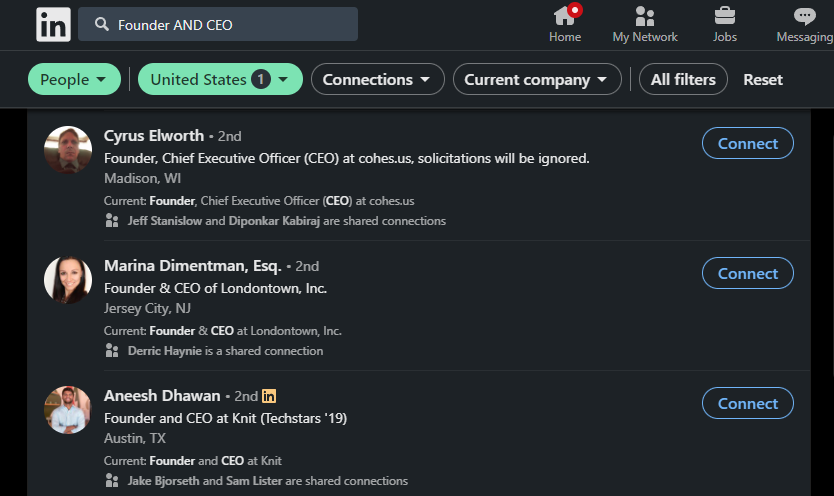Click the search magnifier icon
834x496 pixels.
pyautogui.click(x=102, y=24)
